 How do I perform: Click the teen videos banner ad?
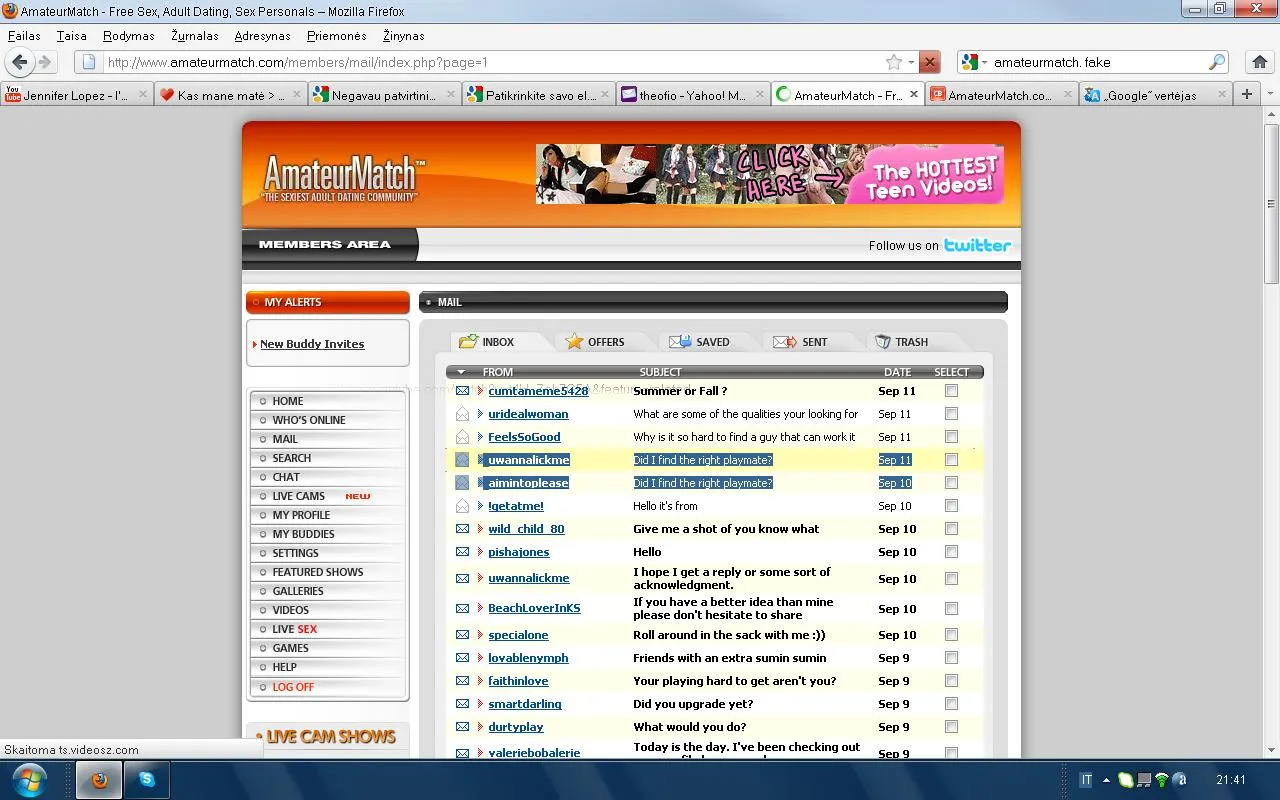point(770,174)
